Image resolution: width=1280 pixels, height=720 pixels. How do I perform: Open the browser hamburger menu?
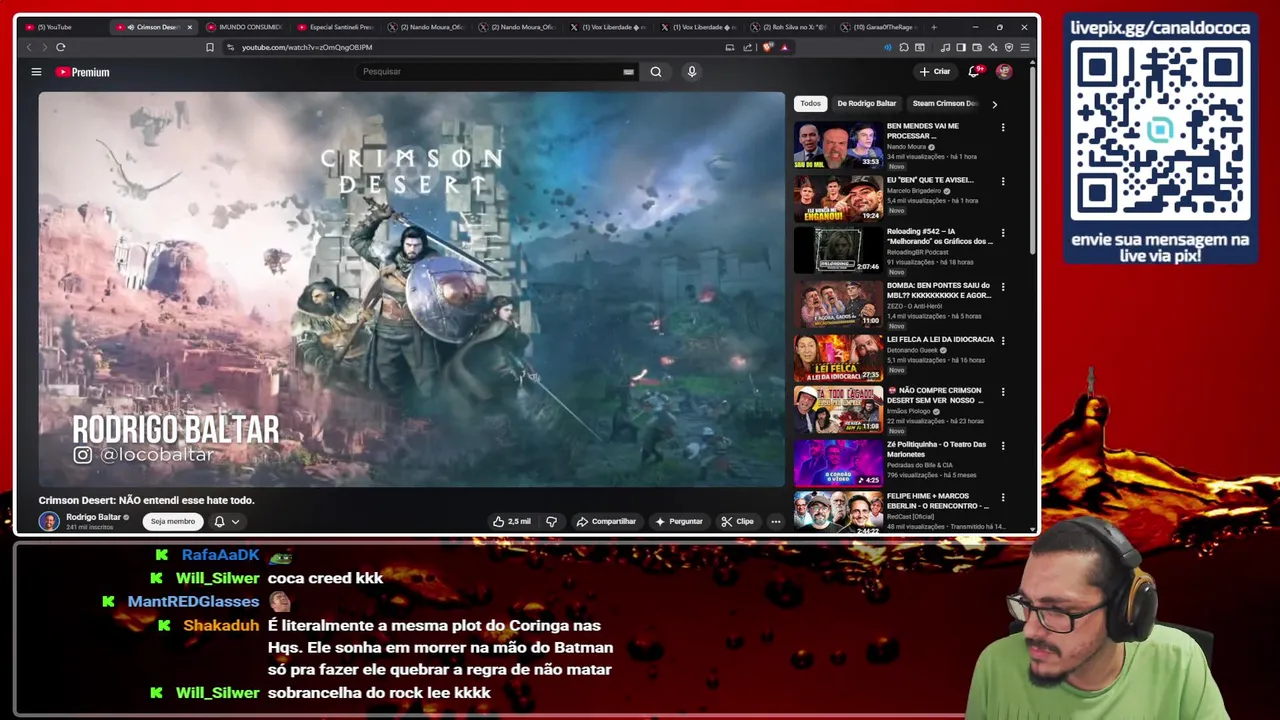(1024, 47)
